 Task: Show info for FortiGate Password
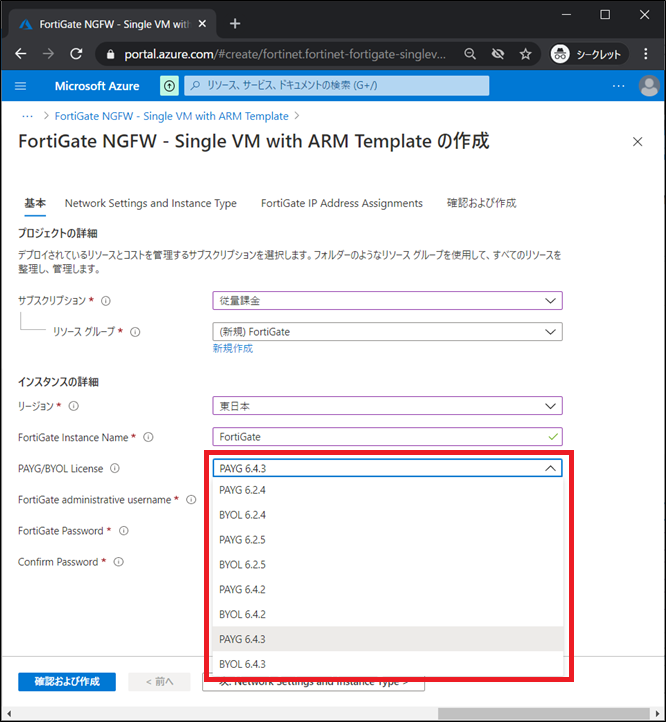pyautogui.click(x=124, y=531)
